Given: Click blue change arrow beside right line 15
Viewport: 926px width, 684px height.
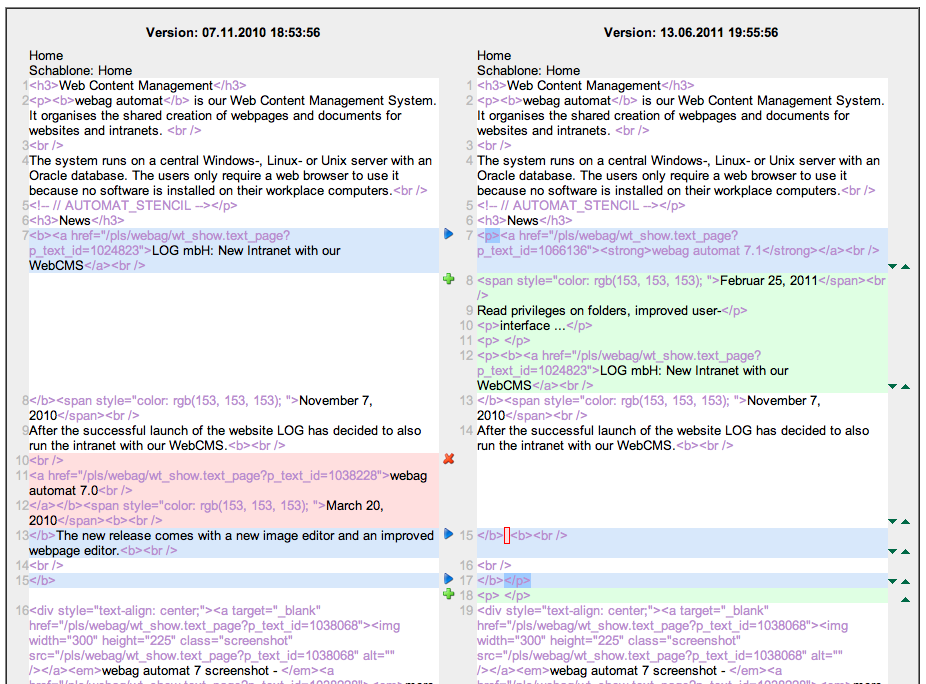Looking at the screenshot, I should point(448,534).
